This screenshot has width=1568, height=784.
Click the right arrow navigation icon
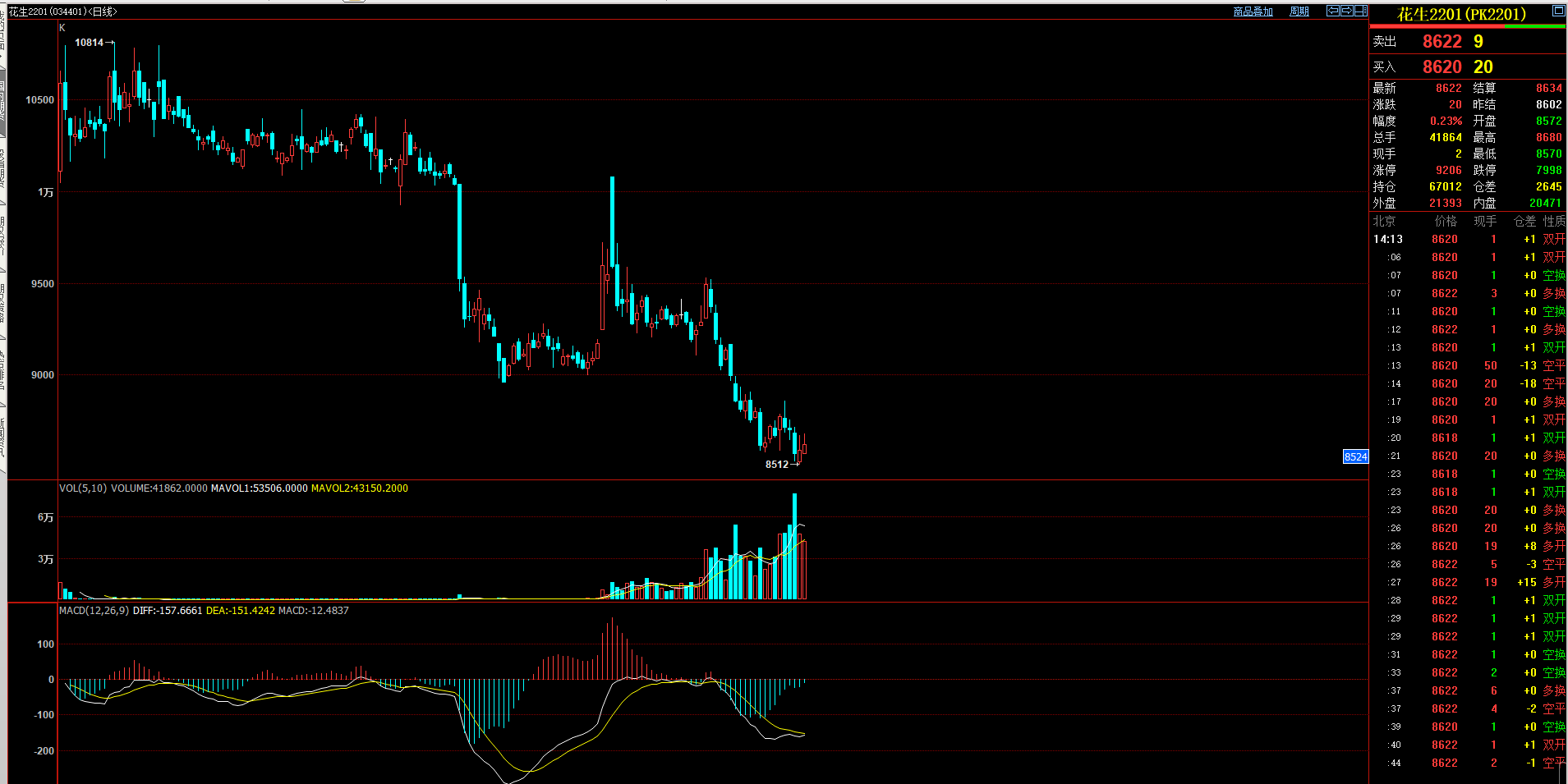[1347, 11]
